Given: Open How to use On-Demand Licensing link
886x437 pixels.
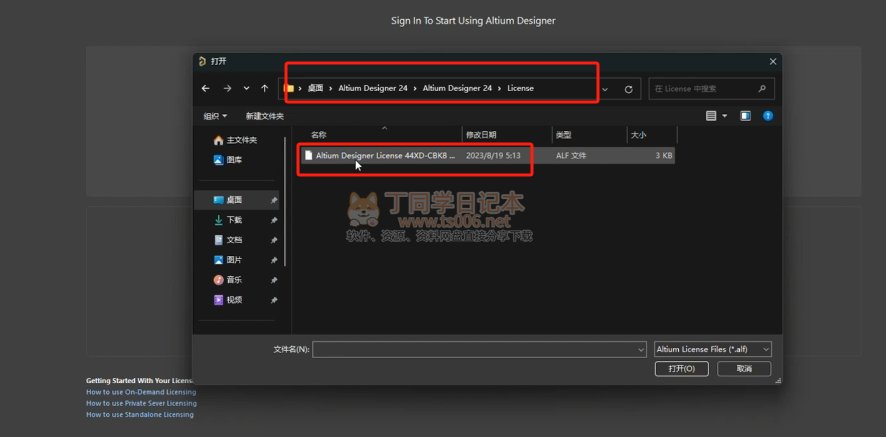Looking at the screenshot, I should coord(141,392).
